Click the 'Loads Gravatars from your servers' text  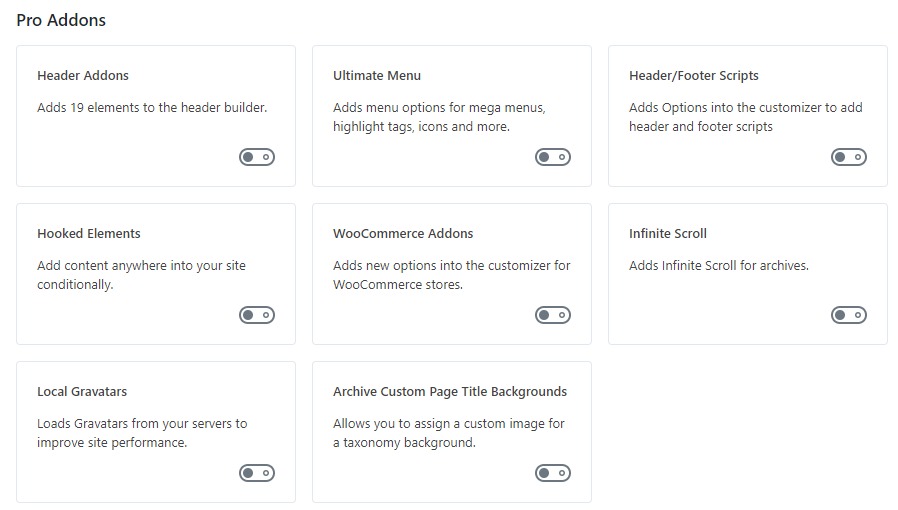pos(142,423)
